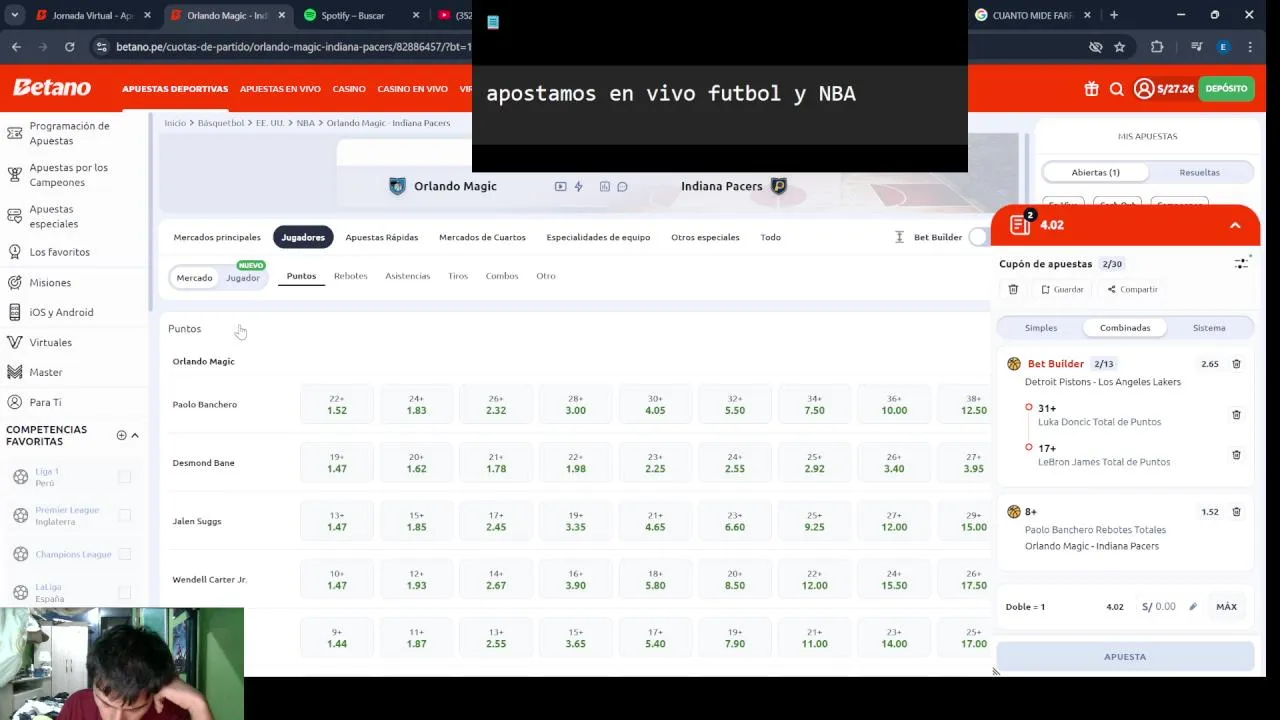Tick the LaLiga España checkbox
The image size is (1280, 720).
[x=125, y=592]
